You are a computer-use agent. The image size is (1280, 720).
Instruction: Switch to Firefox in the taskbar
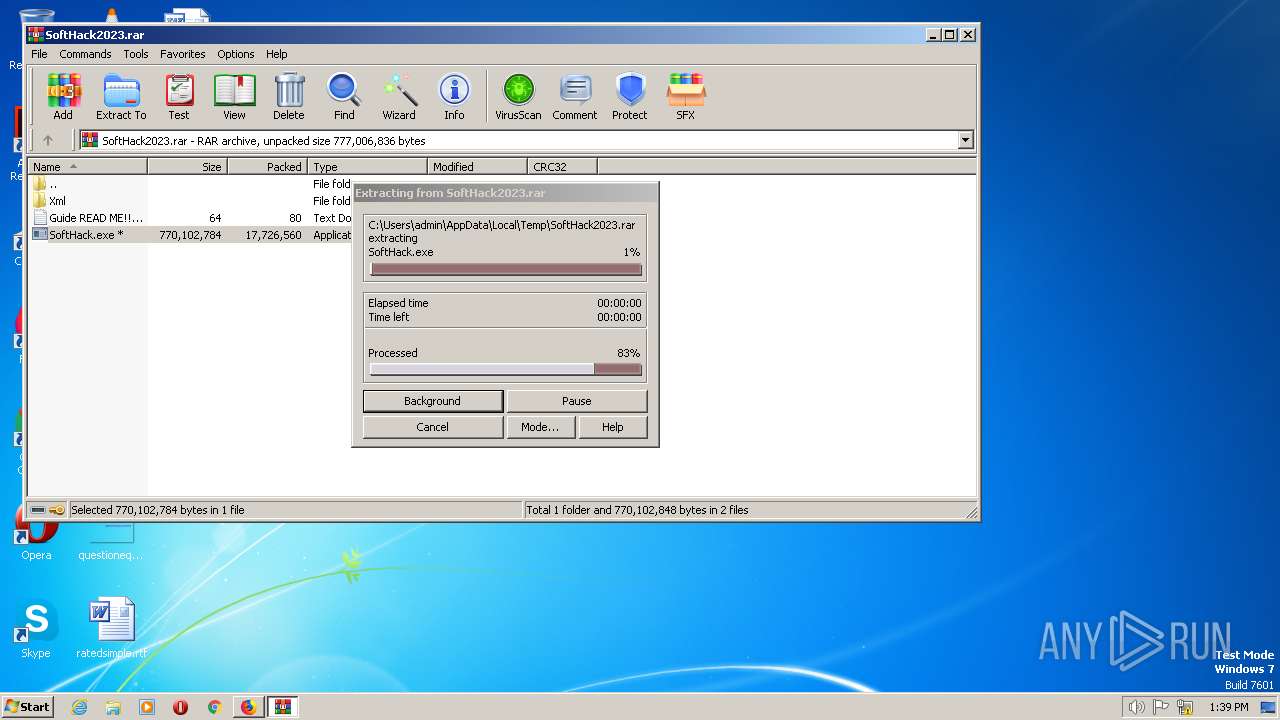click(x=248, y=707)
